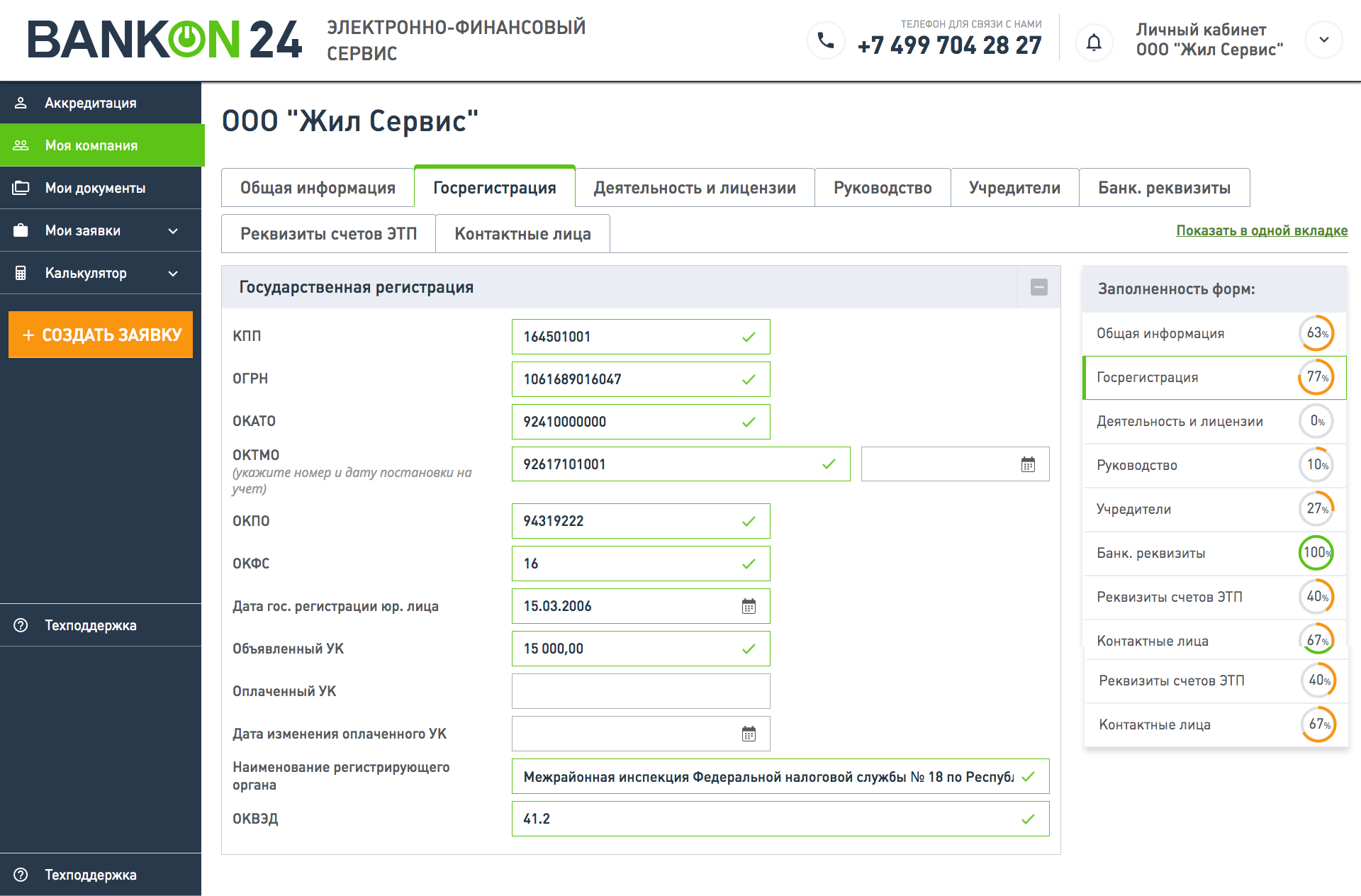
Task: Click the Мои документы folder icon
Action: pos(21,188)
